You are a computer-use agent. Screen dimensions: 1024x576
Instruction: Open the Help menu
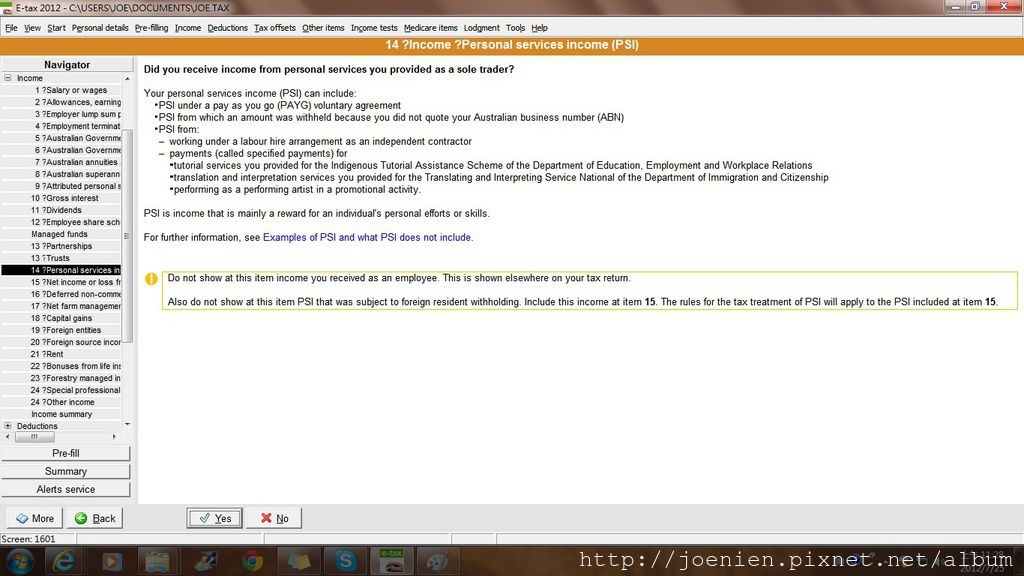point(539,28)
